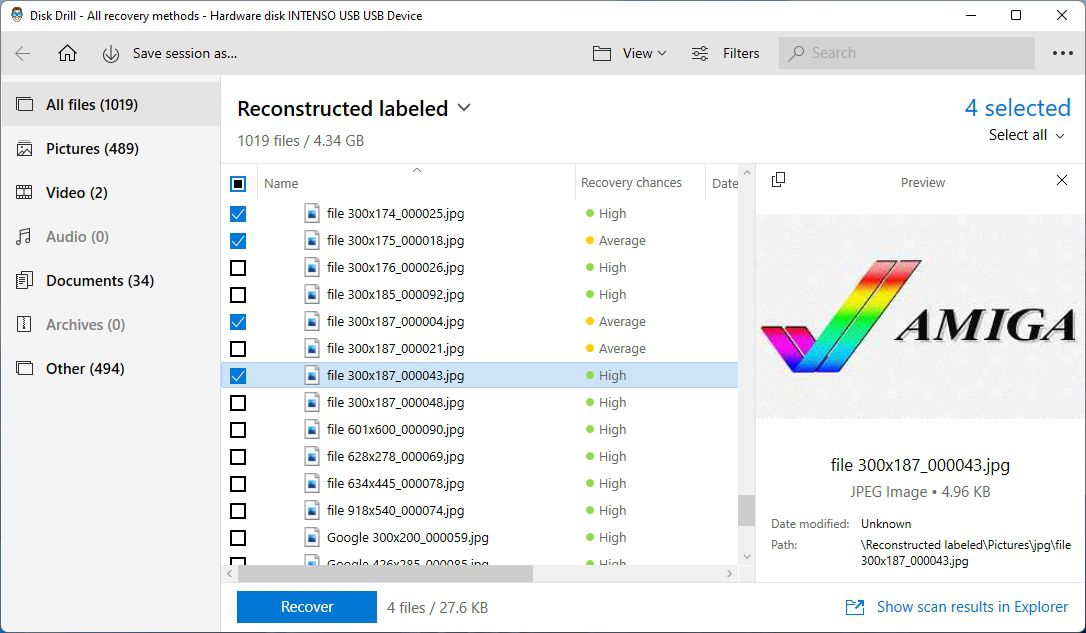
Task: Switch to Video (2) category
Action: pyautogui.click(x=111, y=193)
